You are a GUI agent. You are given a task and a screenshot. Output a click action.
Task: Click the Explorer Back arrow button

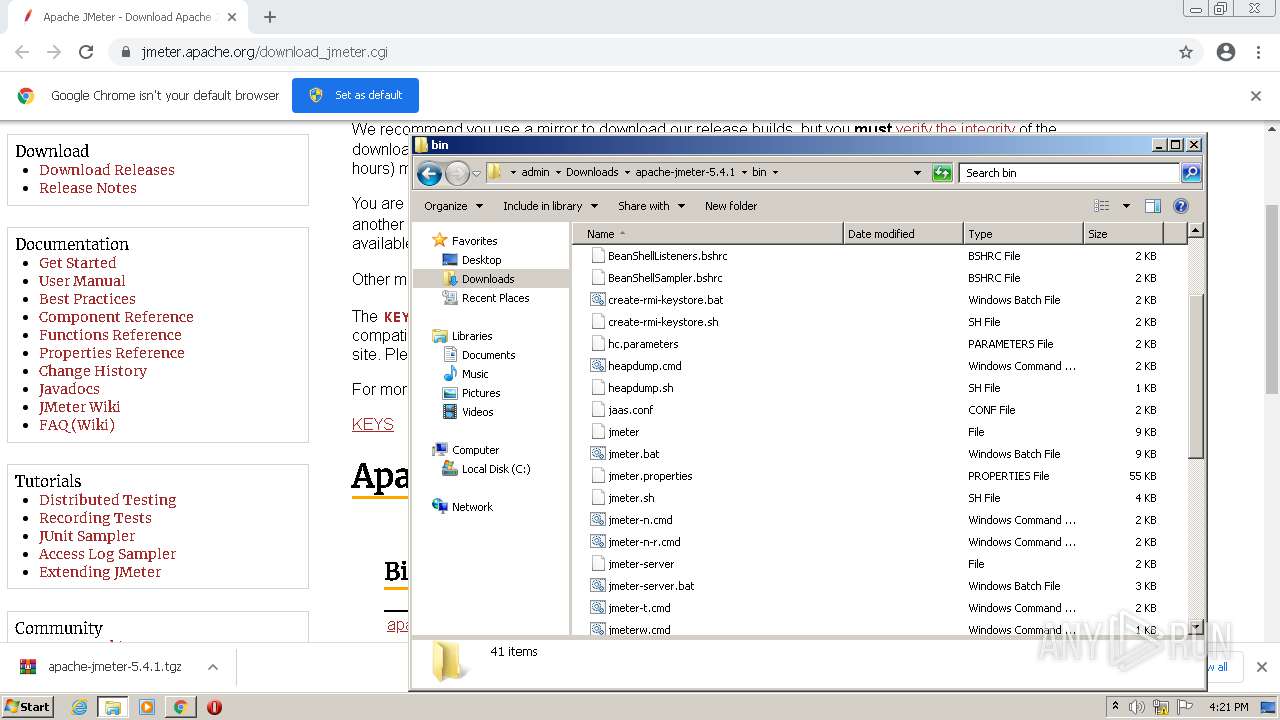click(x=429, y=173)
